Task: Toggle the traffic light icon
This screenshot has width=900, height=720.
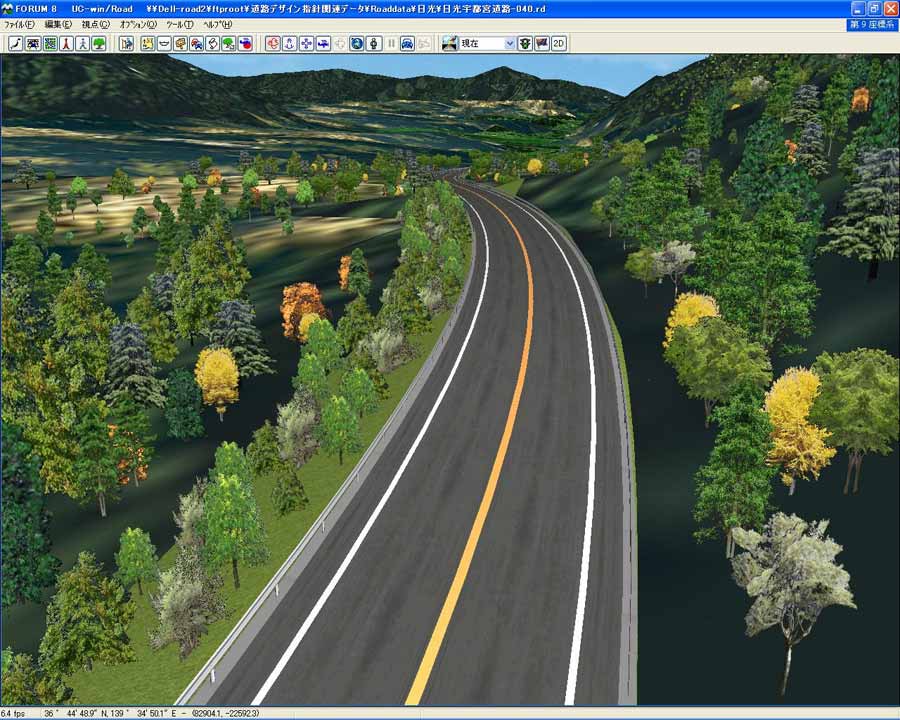Action: click(x=525, y=44)
